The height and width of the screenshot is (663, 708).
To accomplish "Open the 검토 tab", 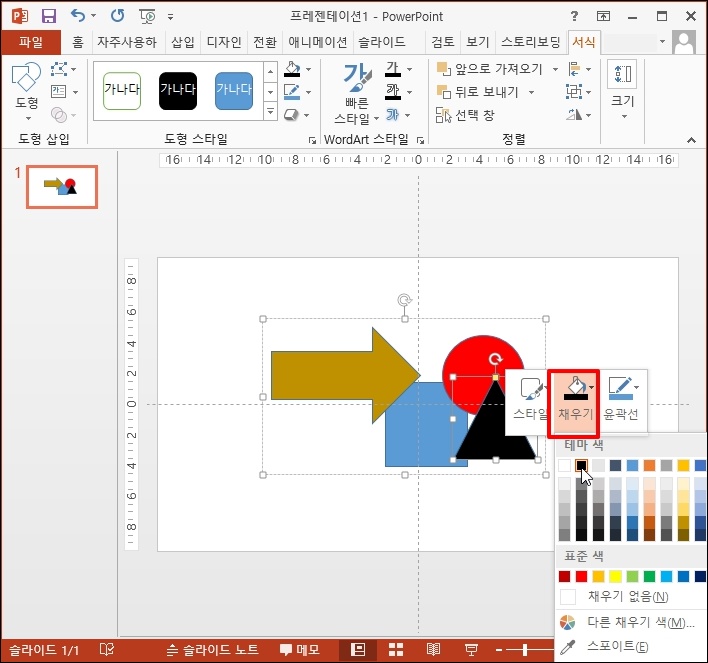I will (442, 42).
